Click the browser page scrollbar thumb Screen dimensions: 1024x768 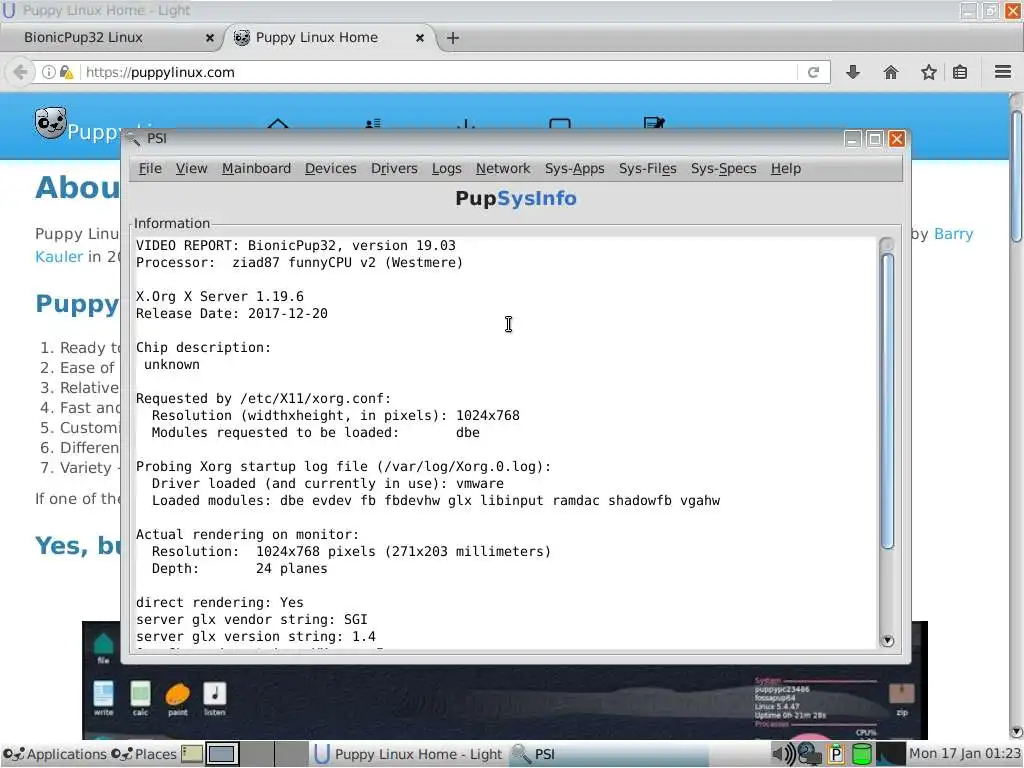1016,176
